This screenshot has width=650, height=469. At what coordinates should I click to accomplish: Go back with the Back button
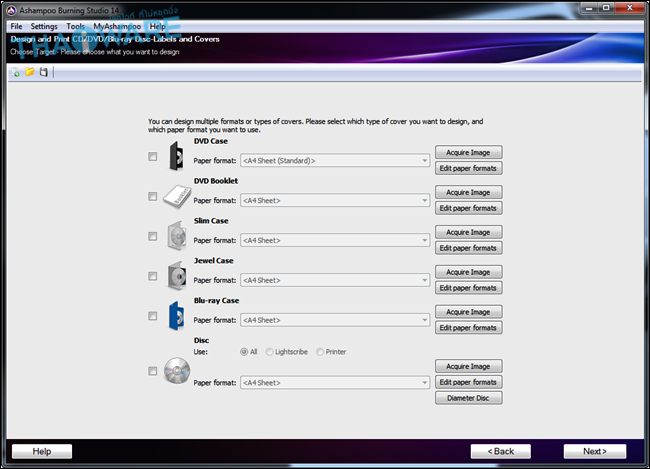[x=501, y=451]
